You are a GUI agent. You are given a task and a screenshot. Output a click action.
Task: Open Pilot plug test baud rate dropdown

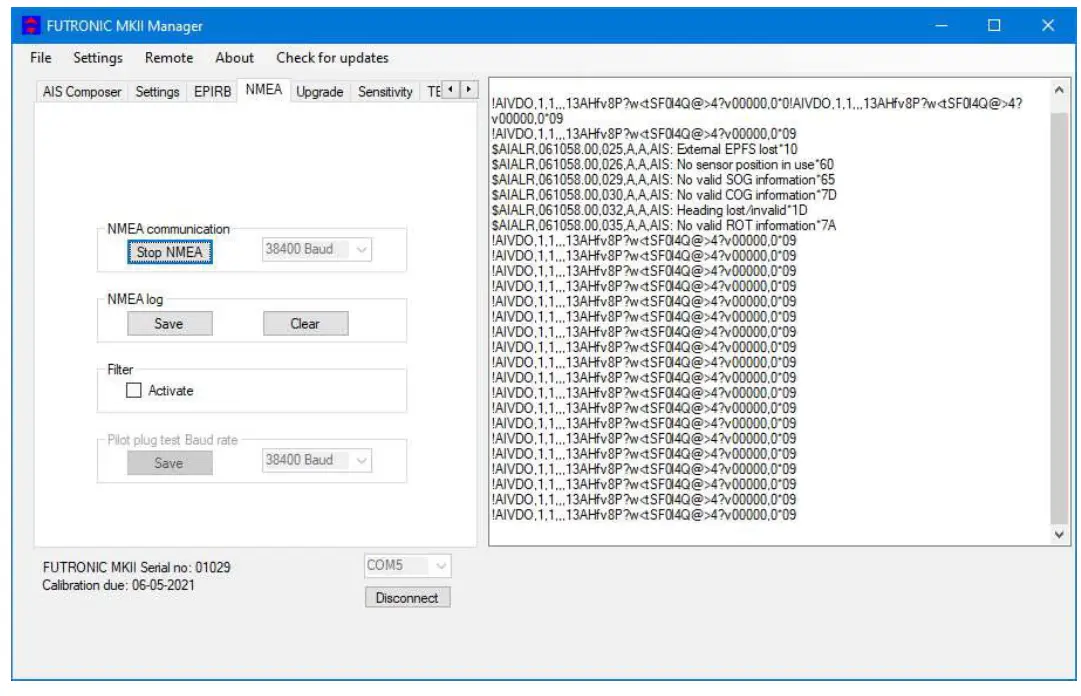[316, 460]
